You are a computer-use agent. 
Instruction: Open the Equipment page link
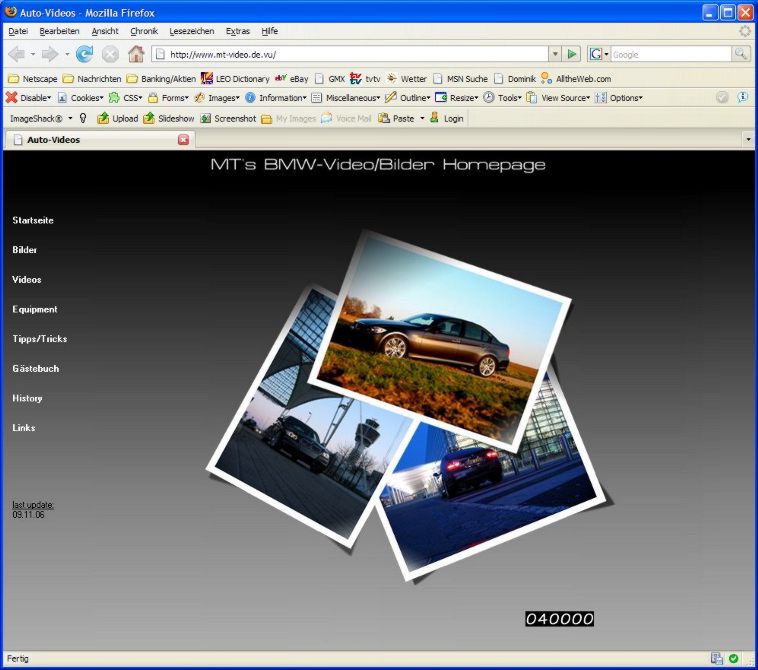(35, 309)
